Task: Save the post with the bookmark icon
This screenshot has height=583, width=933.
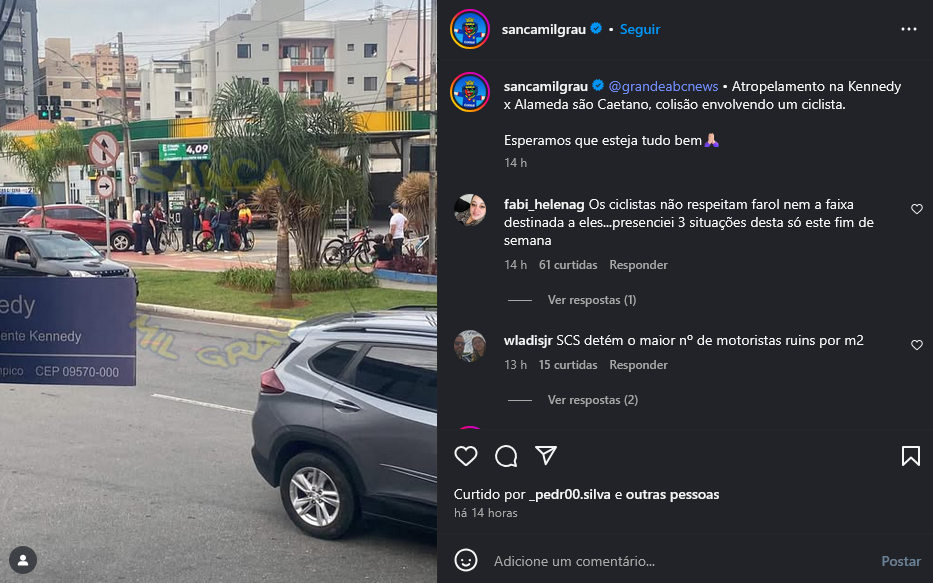Action: (x=910, y=456)
